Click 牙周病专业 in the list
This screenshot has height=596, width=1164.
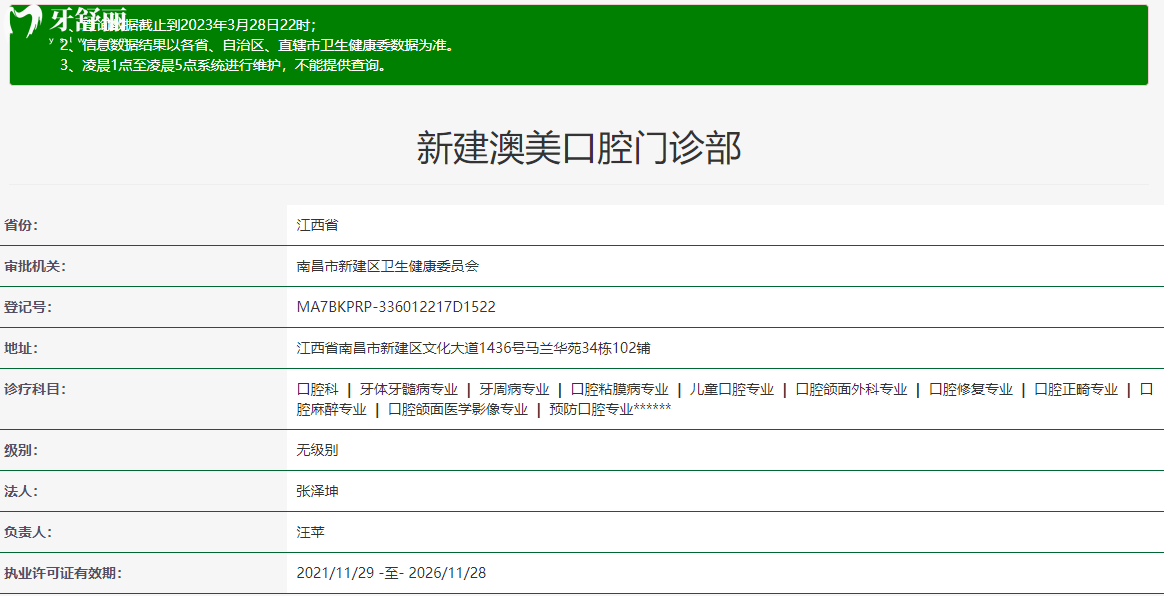pos(514,389)
